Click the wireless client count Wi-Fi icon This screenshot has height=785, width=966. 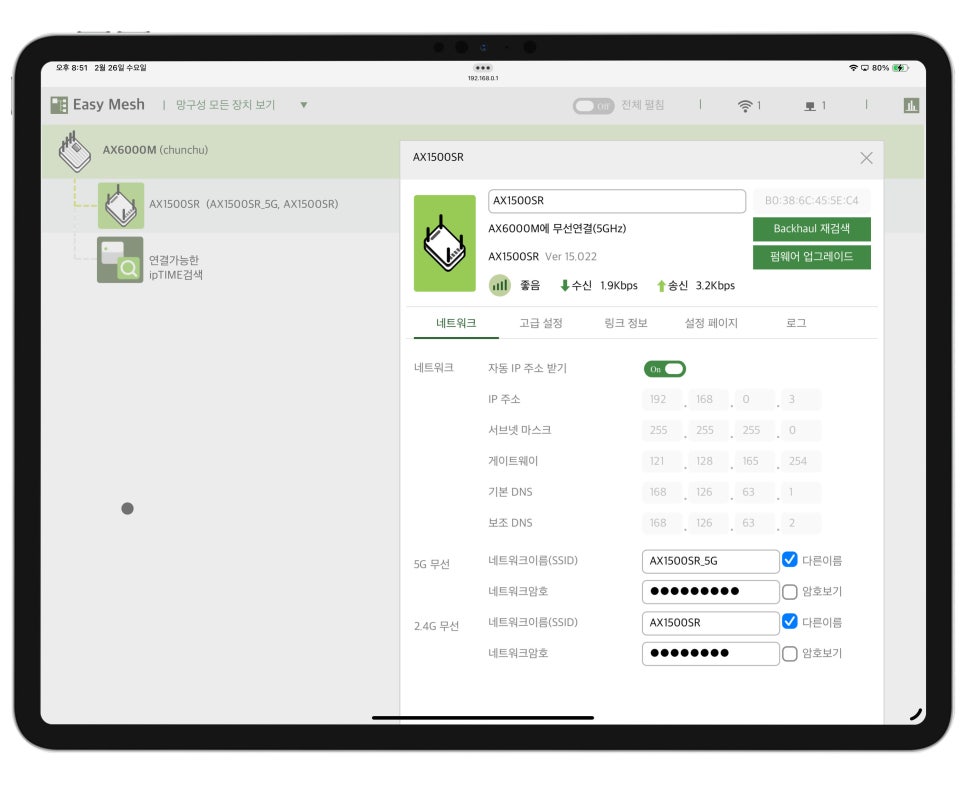[x=745, y=106]
